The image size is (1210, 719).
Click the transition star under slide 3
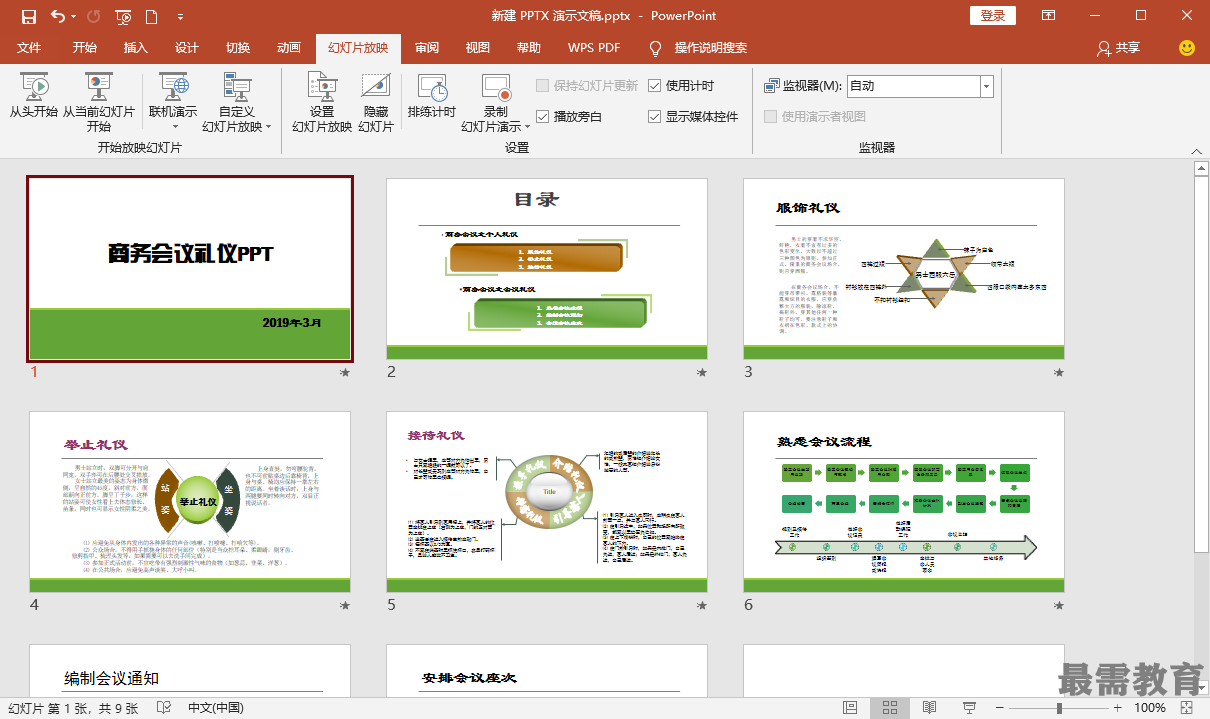point(1059,373)
